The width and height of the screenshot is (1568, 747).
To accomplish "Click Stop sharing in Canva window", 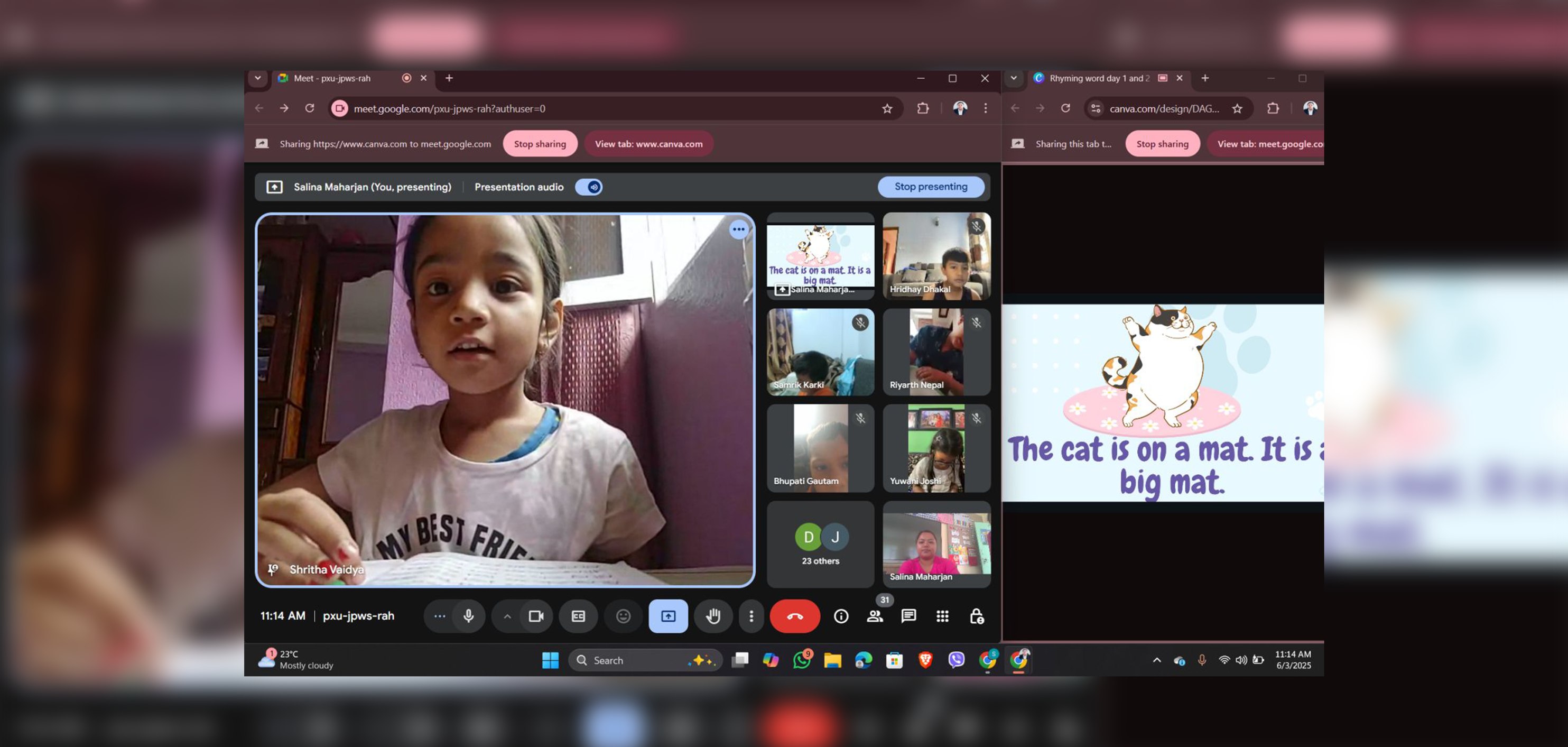I will (x=1162, y=144).
